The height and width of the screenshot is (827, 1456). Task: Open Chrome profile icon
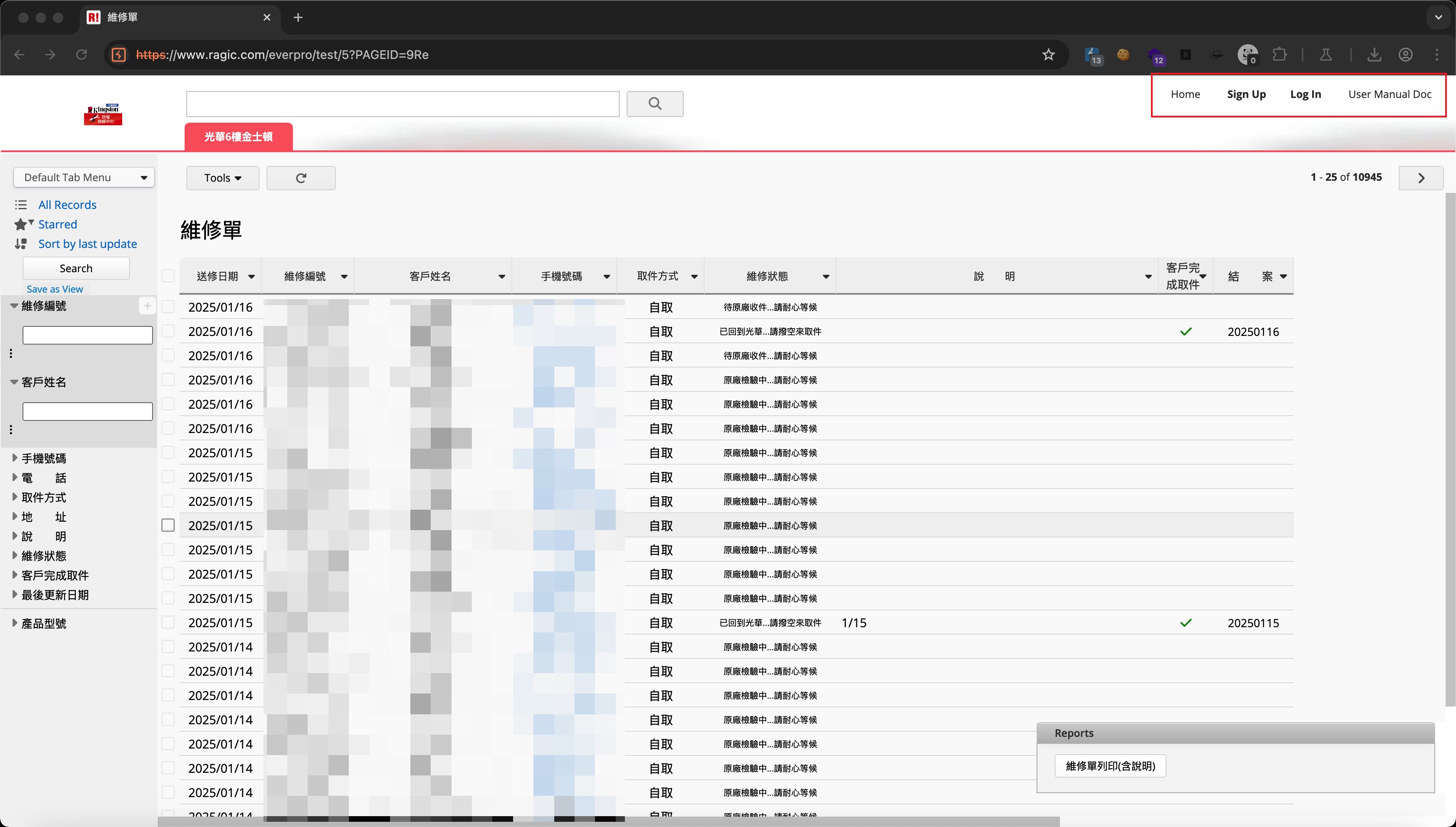[1405, 55]
